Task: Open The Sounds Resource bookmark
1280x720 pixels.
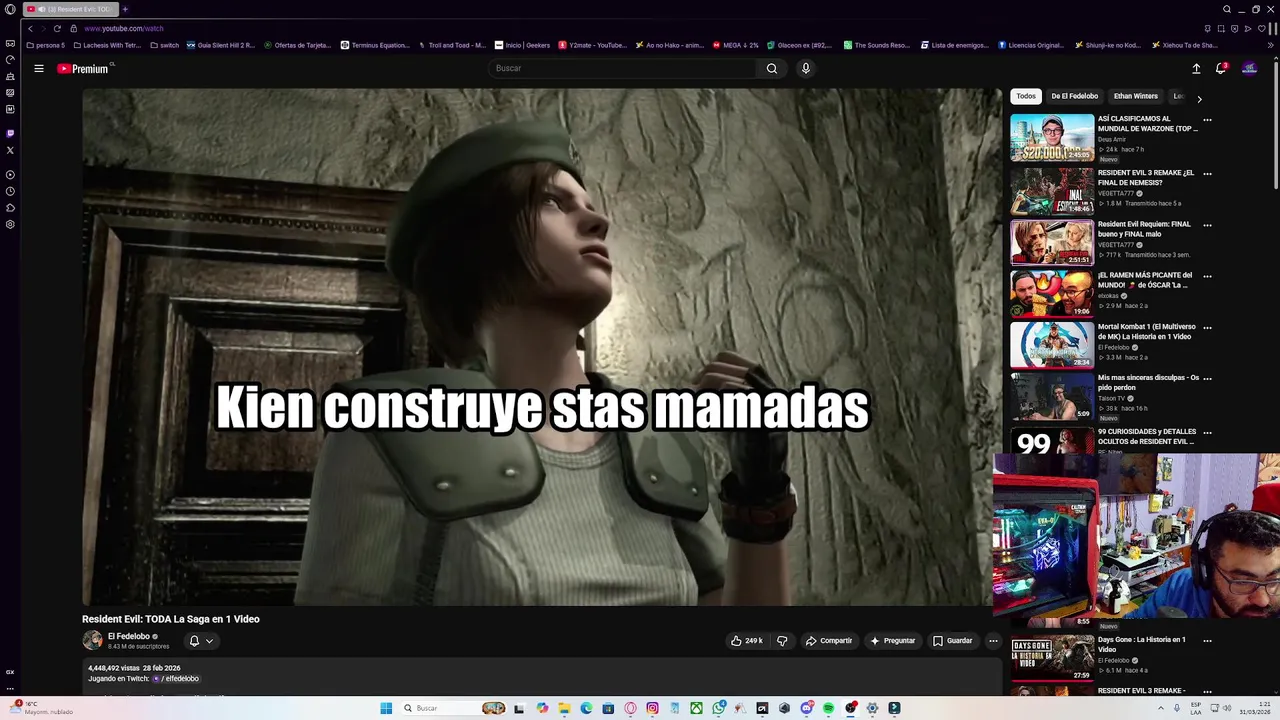Action: click(x=877, y=45)
